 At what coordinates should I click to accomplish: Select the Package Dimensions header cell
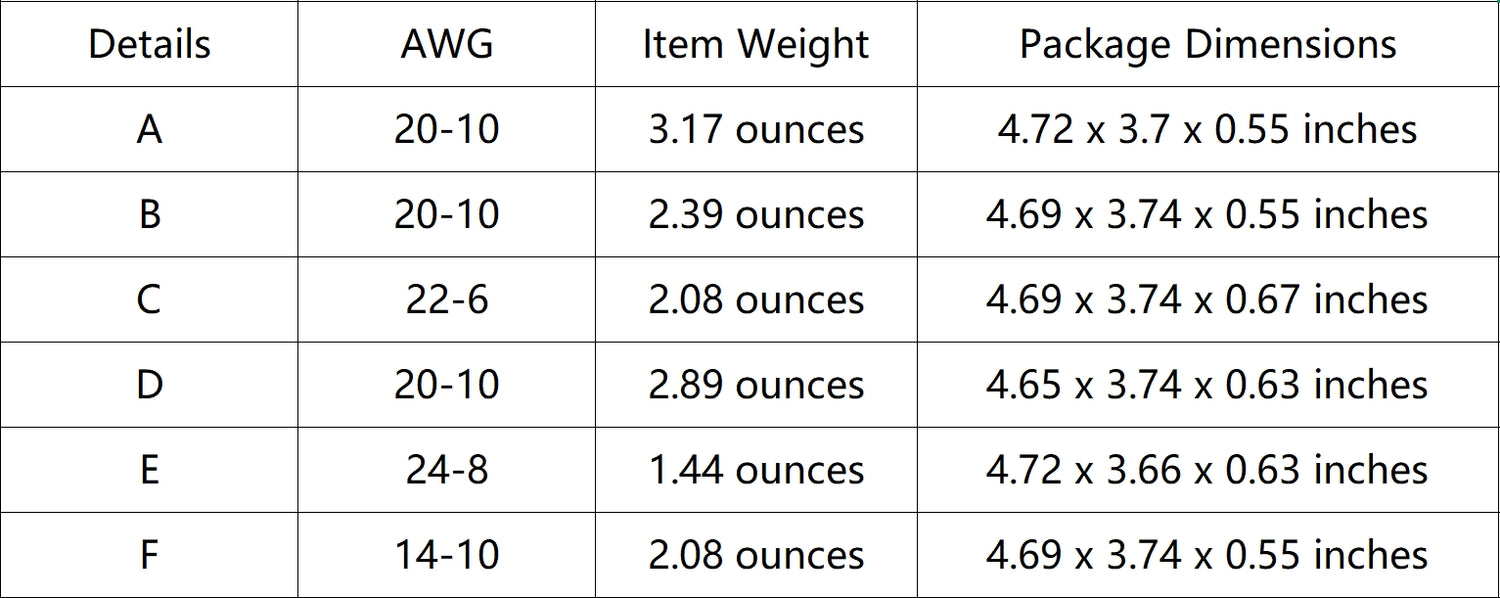(1207, 45)
